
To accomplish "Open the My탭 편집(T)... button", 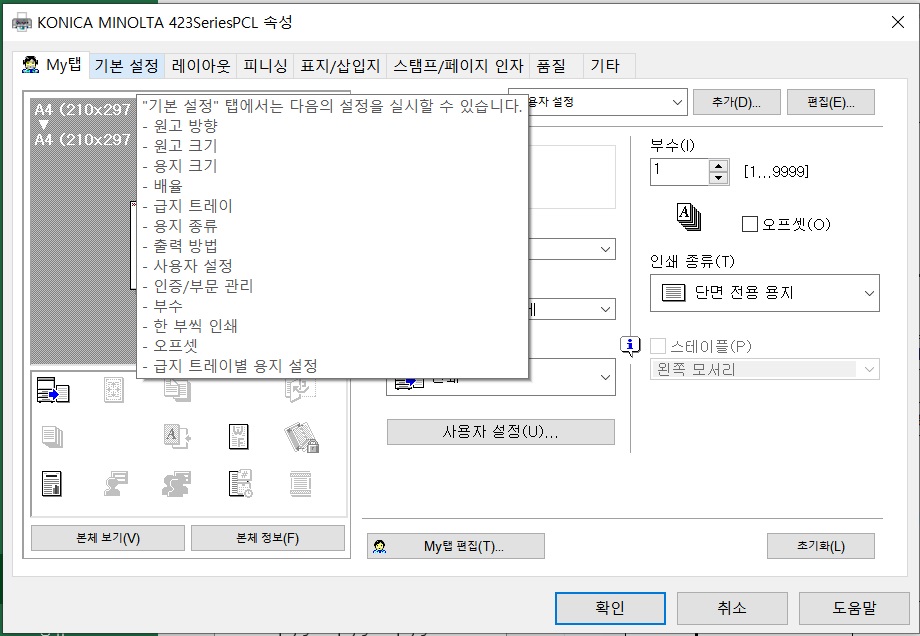I will [456, 546].
